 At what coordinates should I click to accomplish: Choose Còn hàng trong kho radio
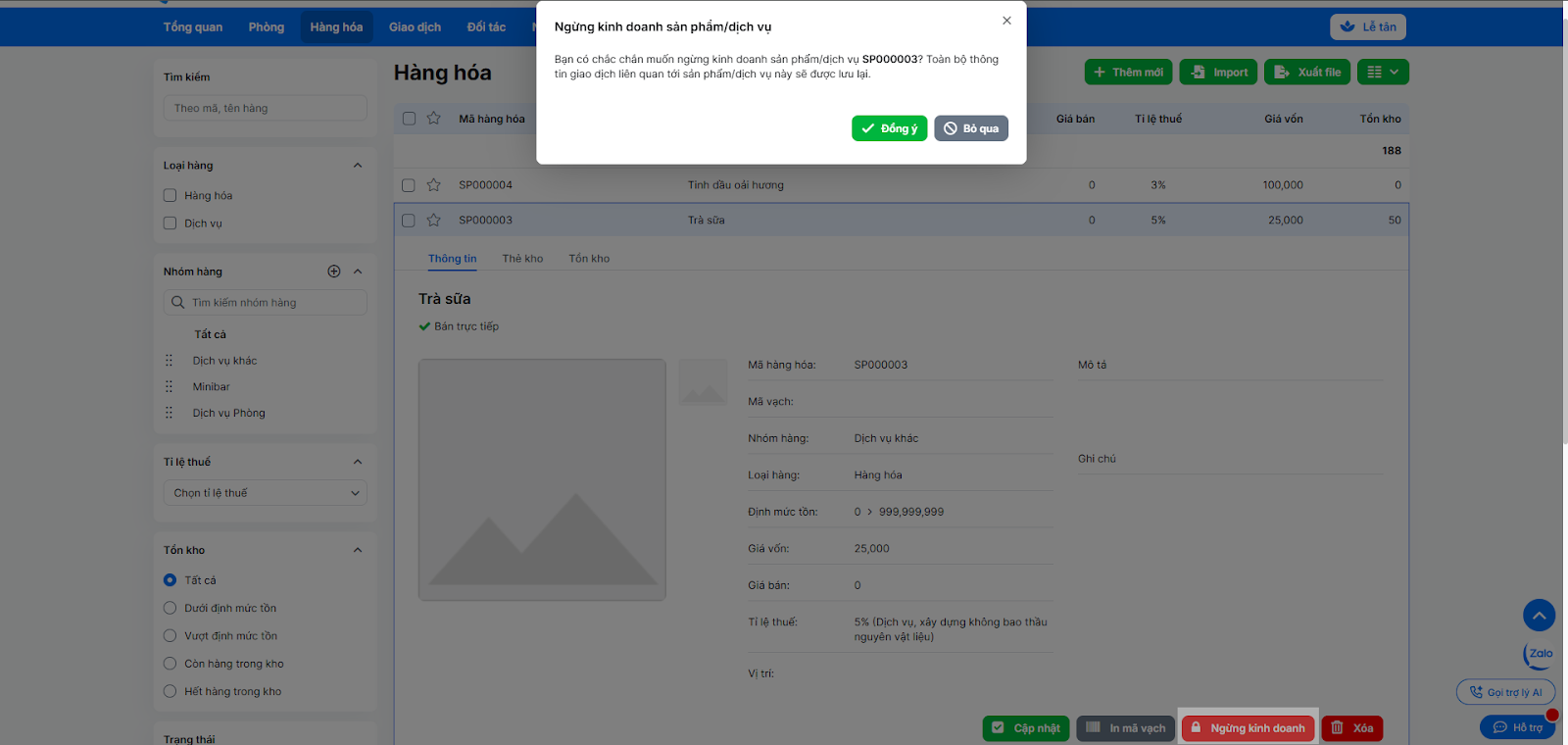(x=170, y=664)
